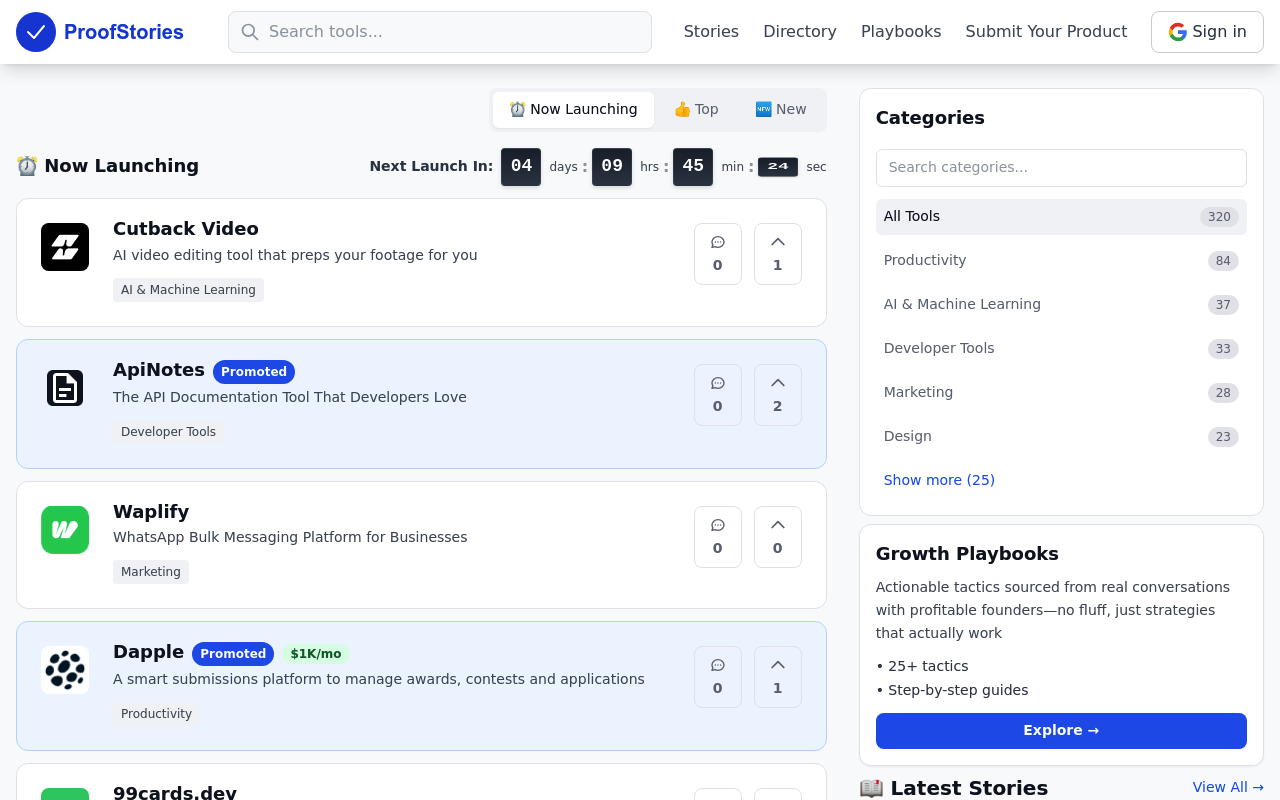This screenshot has height=800, width=1280.
Task: Go to Submit Your Product
Action: click(x=1046, y=32)
